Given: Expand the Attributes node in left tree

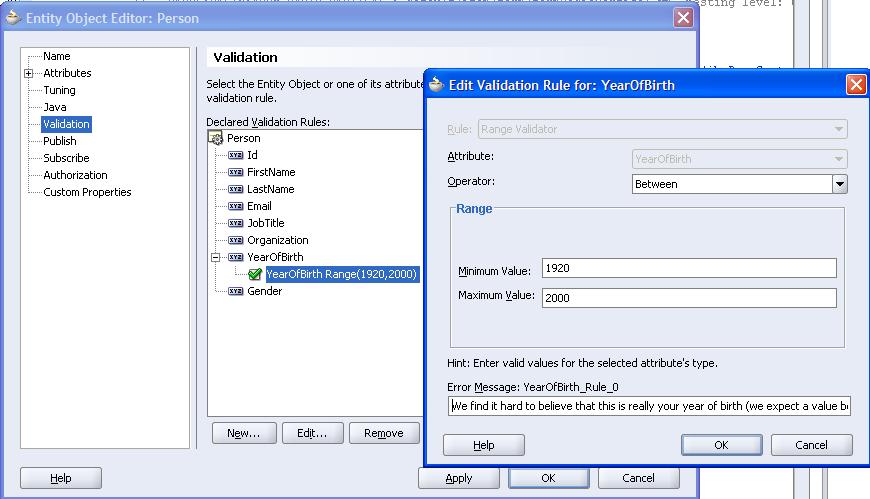Looking at the screenshot, I should (x=28, y=73).
